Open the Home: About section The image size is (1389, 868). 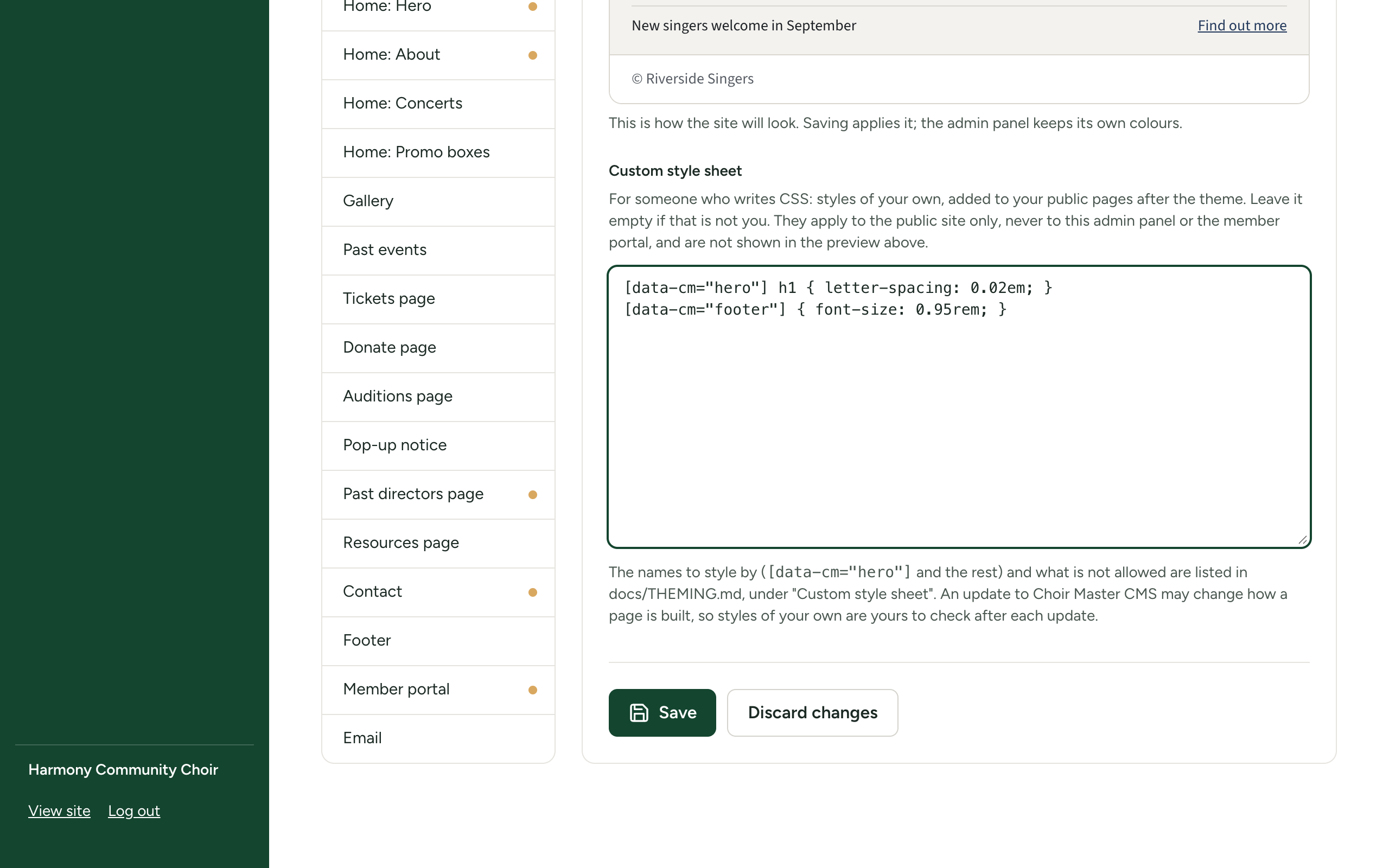coord(438,55)
